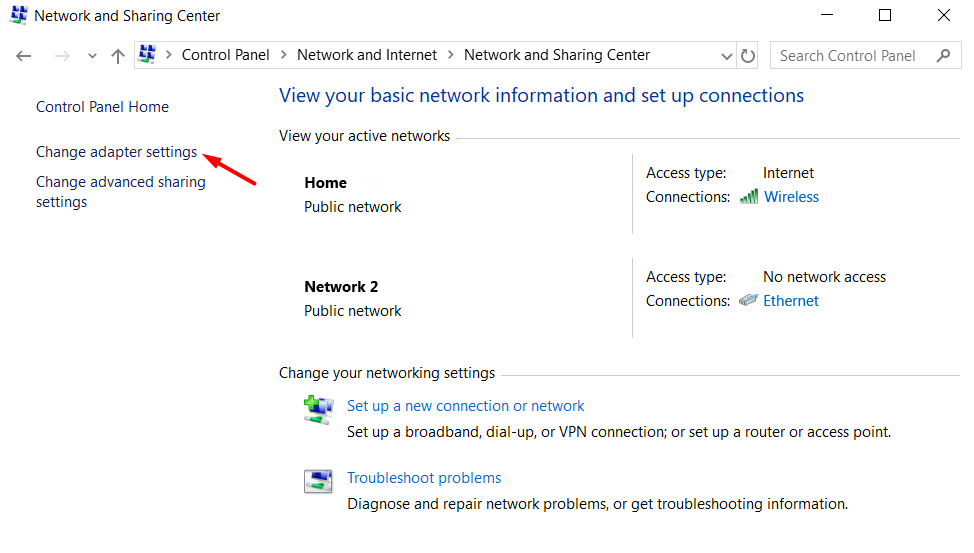Click the Up one level arrow
974x553 pixels.
tap(118, 56)
